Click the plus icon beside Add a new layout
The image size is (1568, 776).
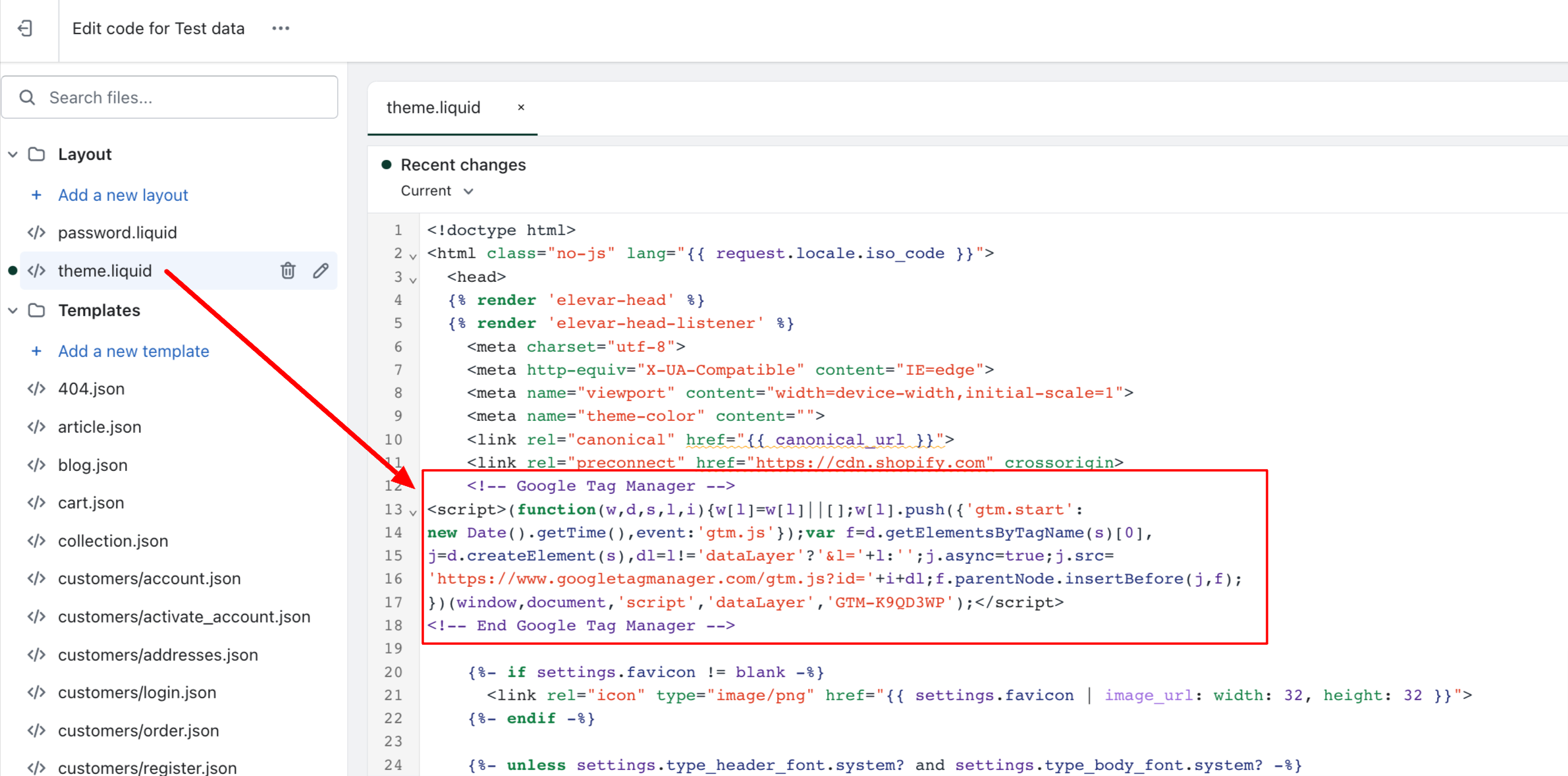coord(37,195)
